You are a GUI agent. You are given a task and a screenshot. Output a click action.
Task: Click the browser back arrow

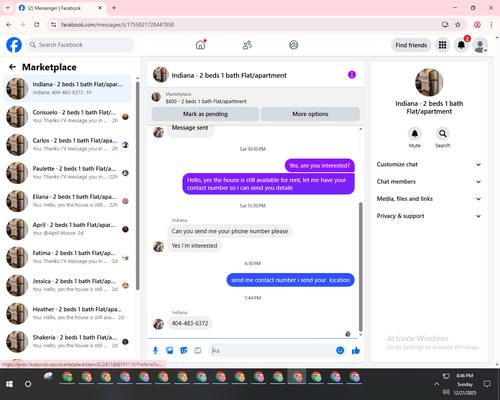tap(9, 25)
